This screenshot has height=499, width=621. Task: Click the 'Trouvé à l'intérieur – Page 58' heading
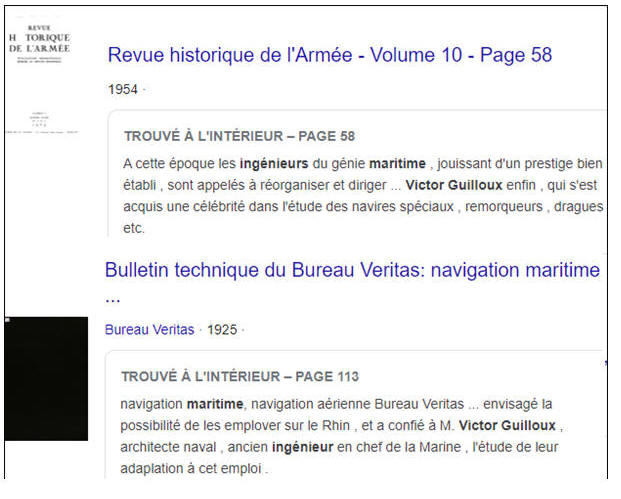point(240,136)
